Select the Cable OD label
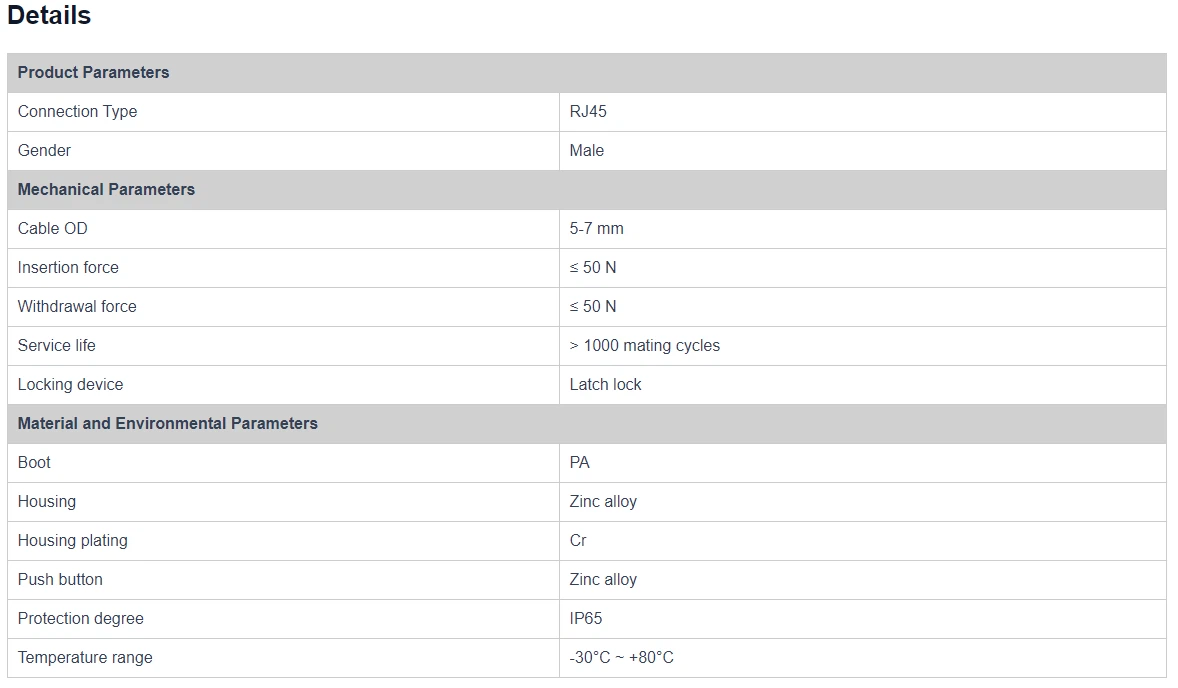 [53, 228]
